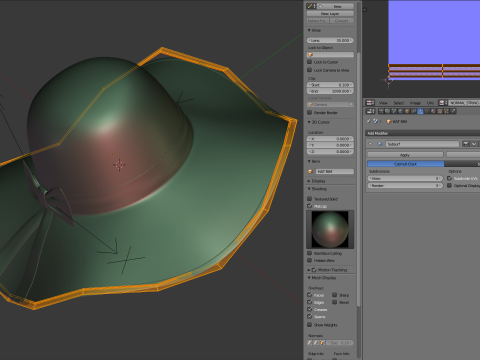Enable Lock to Cursor checkbox
This screenshot has width=480, height=360.
coord(309,62)
